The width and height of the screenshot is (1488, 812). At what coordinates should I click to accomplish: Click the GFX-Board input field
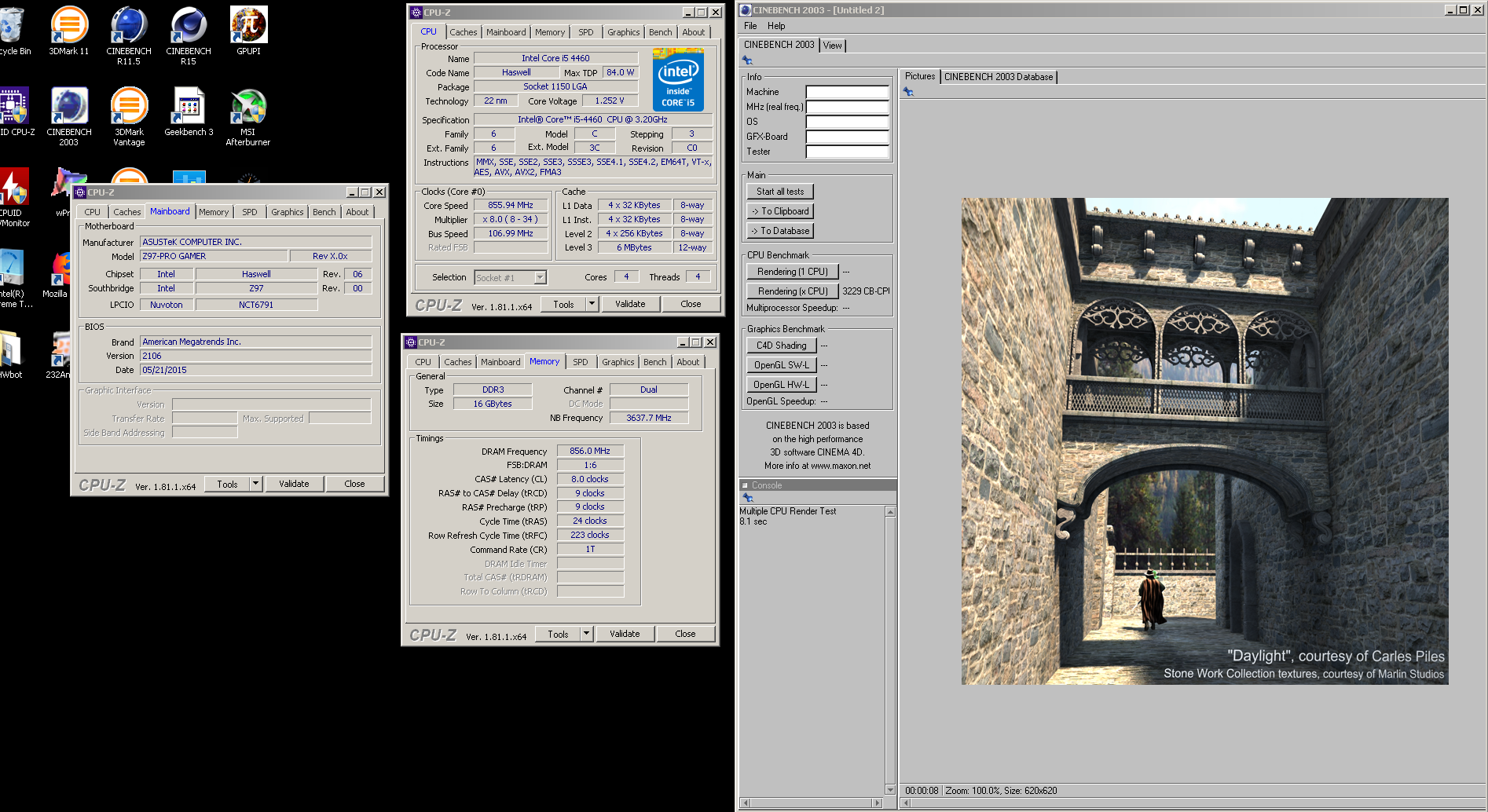(847, 137)
